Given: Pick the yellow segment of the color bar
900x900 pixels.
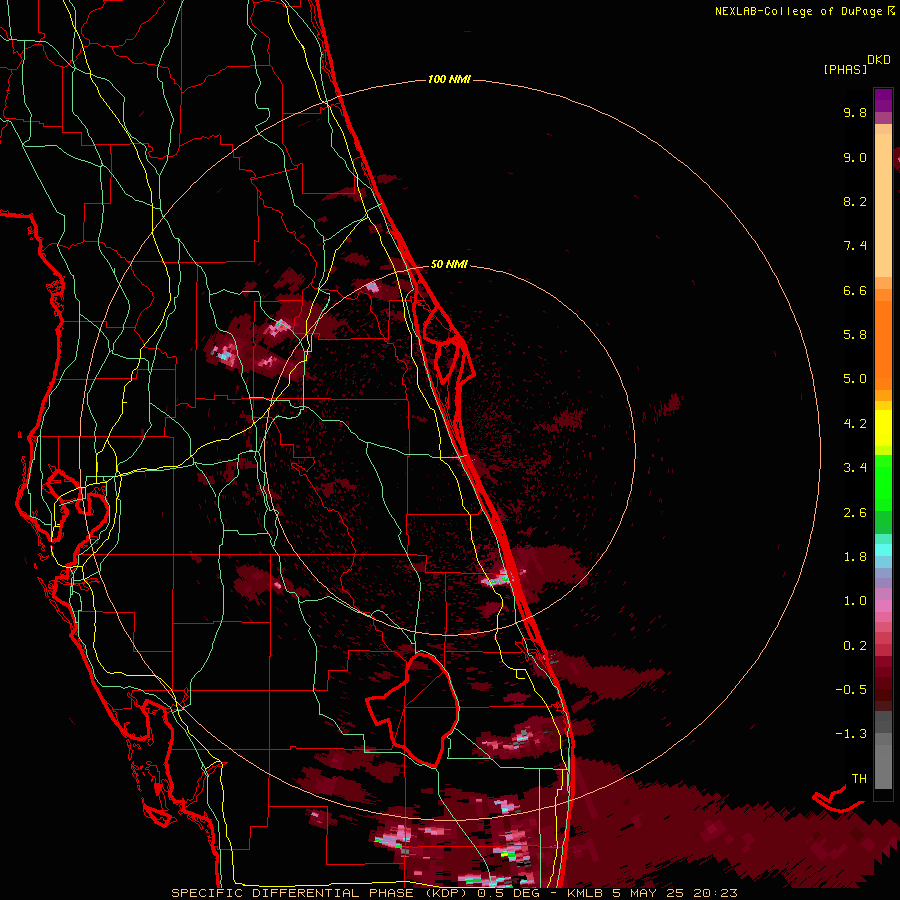Looking at the screenshot, I should [883, 428].
